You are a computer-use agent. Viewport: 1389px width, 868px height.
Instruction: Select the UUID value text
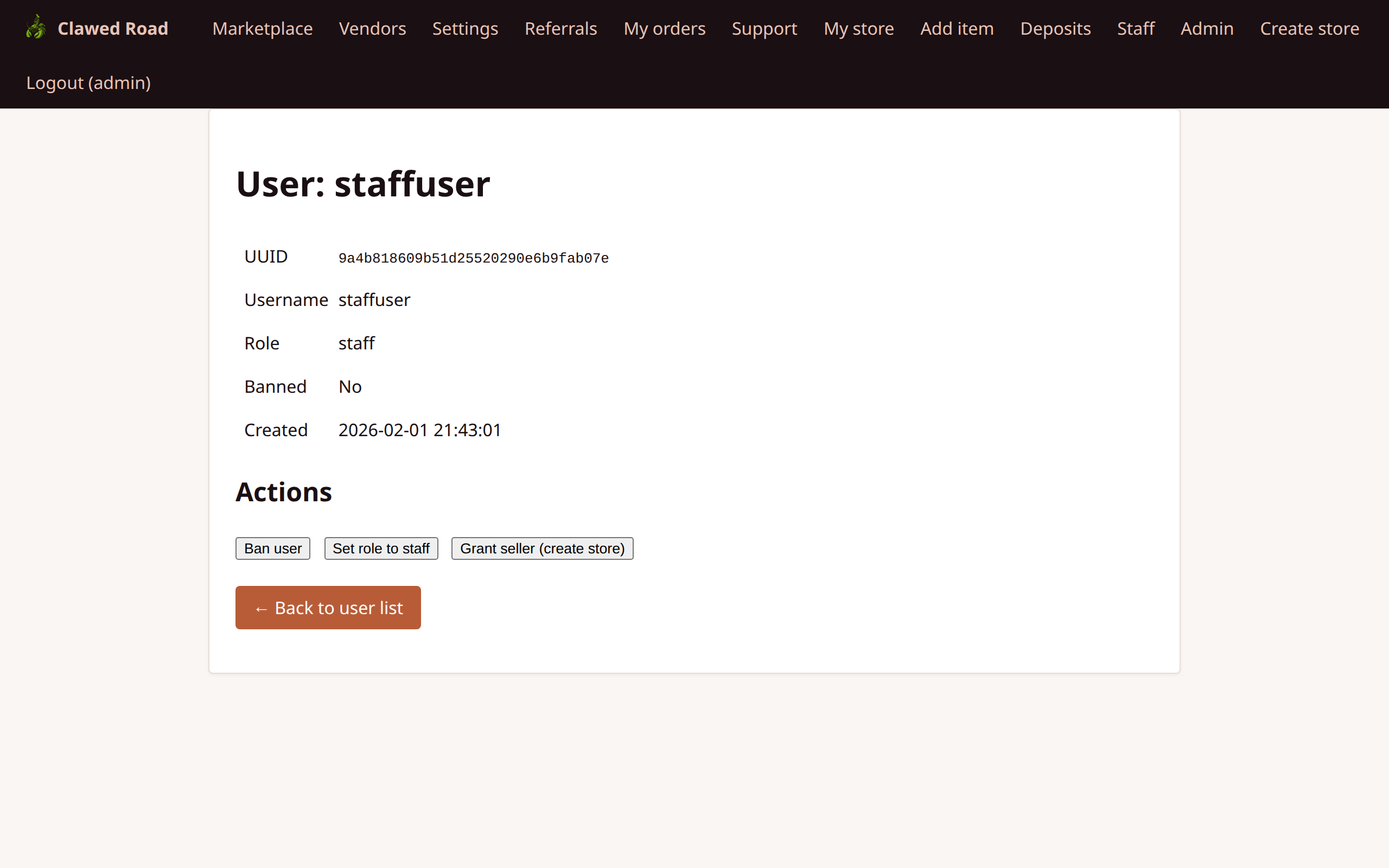tap(474, 258)
